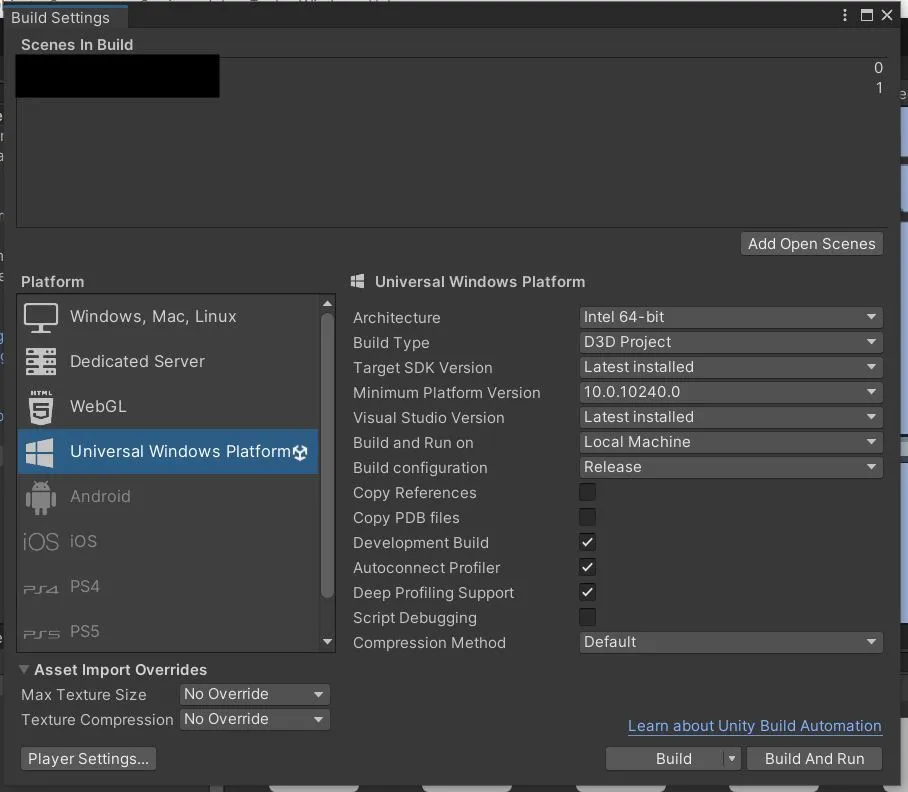Click the platform list scrollbar thumb

click(327, 456)
